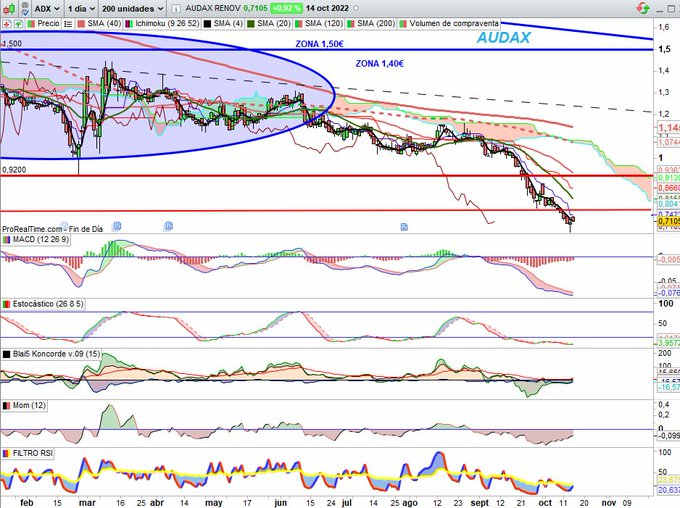Click the Mom (12) color icon
680x508 pixels.
7,406
